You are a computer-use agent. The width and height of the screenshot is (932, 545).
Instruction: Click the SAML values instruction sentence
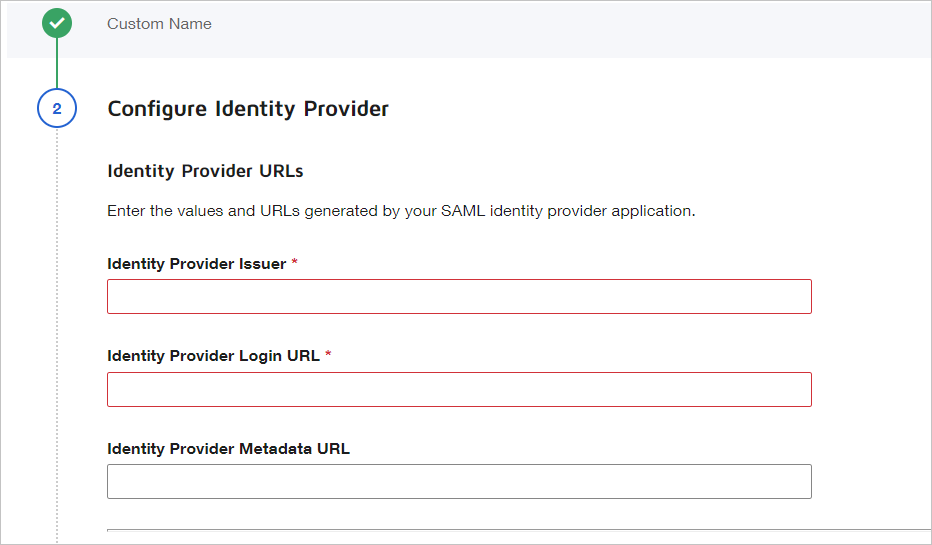pyautogui.click(x=401, y=211)
